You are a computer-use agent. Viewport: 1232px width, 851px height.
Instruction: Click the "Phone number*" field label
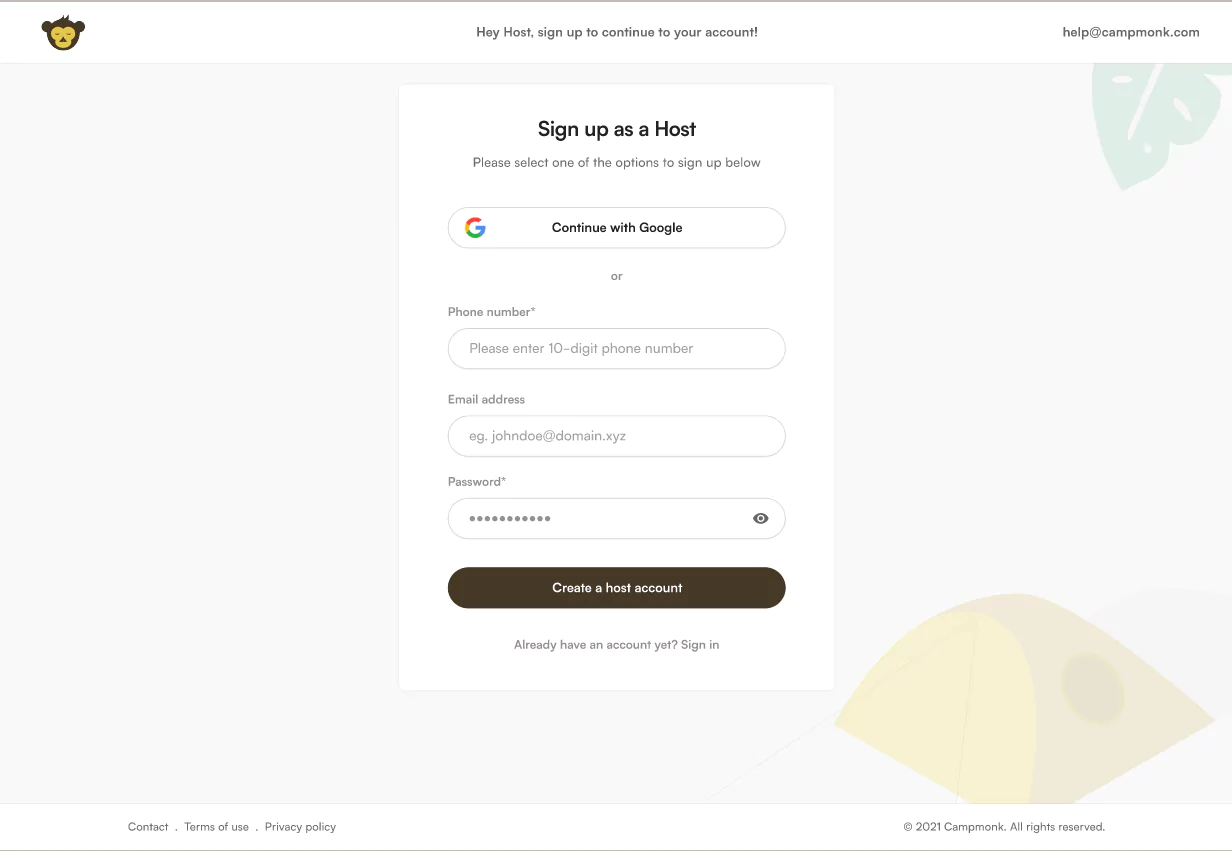coord(491,312)
